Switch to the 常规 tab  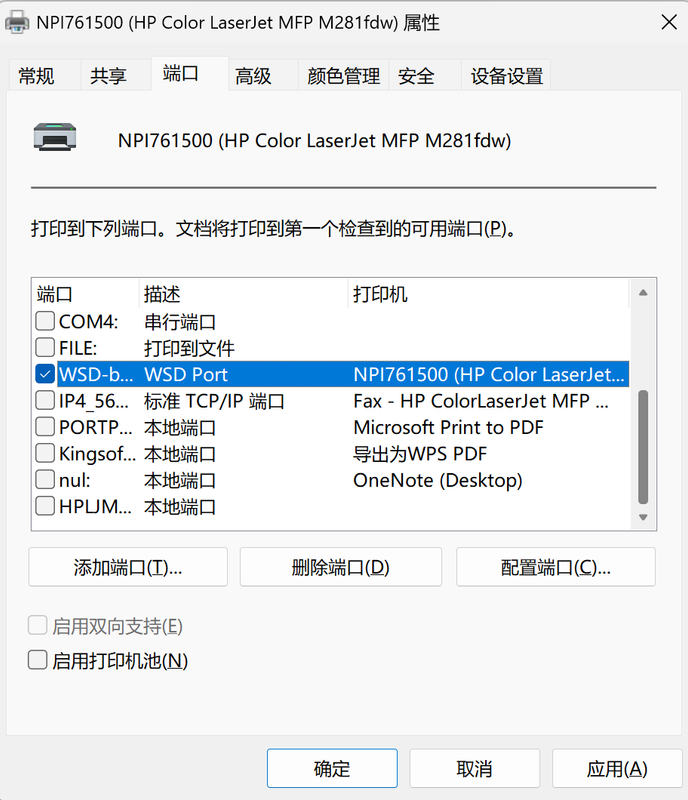click(x=36, y=76)
